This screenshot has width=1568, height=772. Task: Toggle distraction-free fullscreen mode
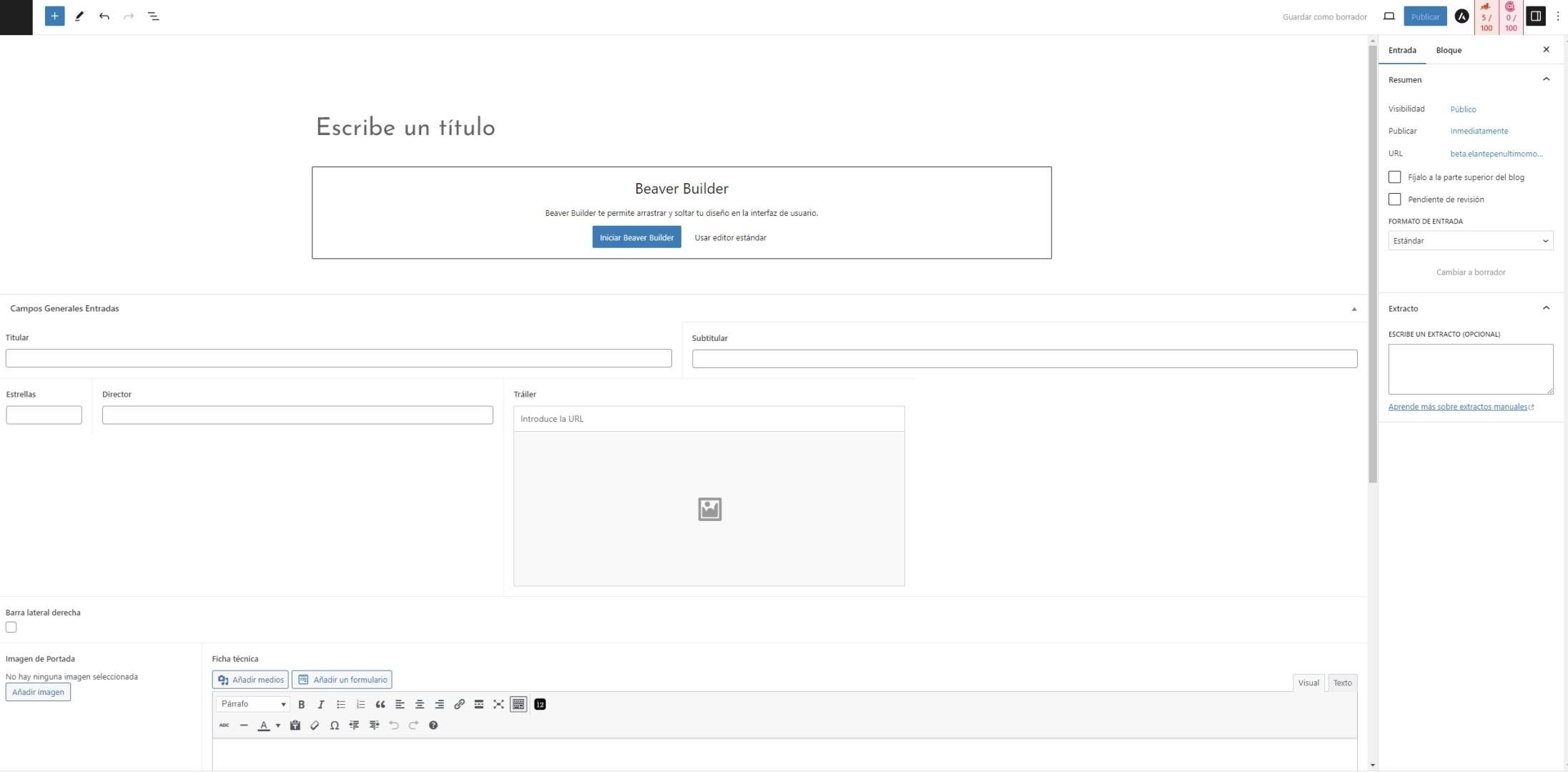(498, 704)
